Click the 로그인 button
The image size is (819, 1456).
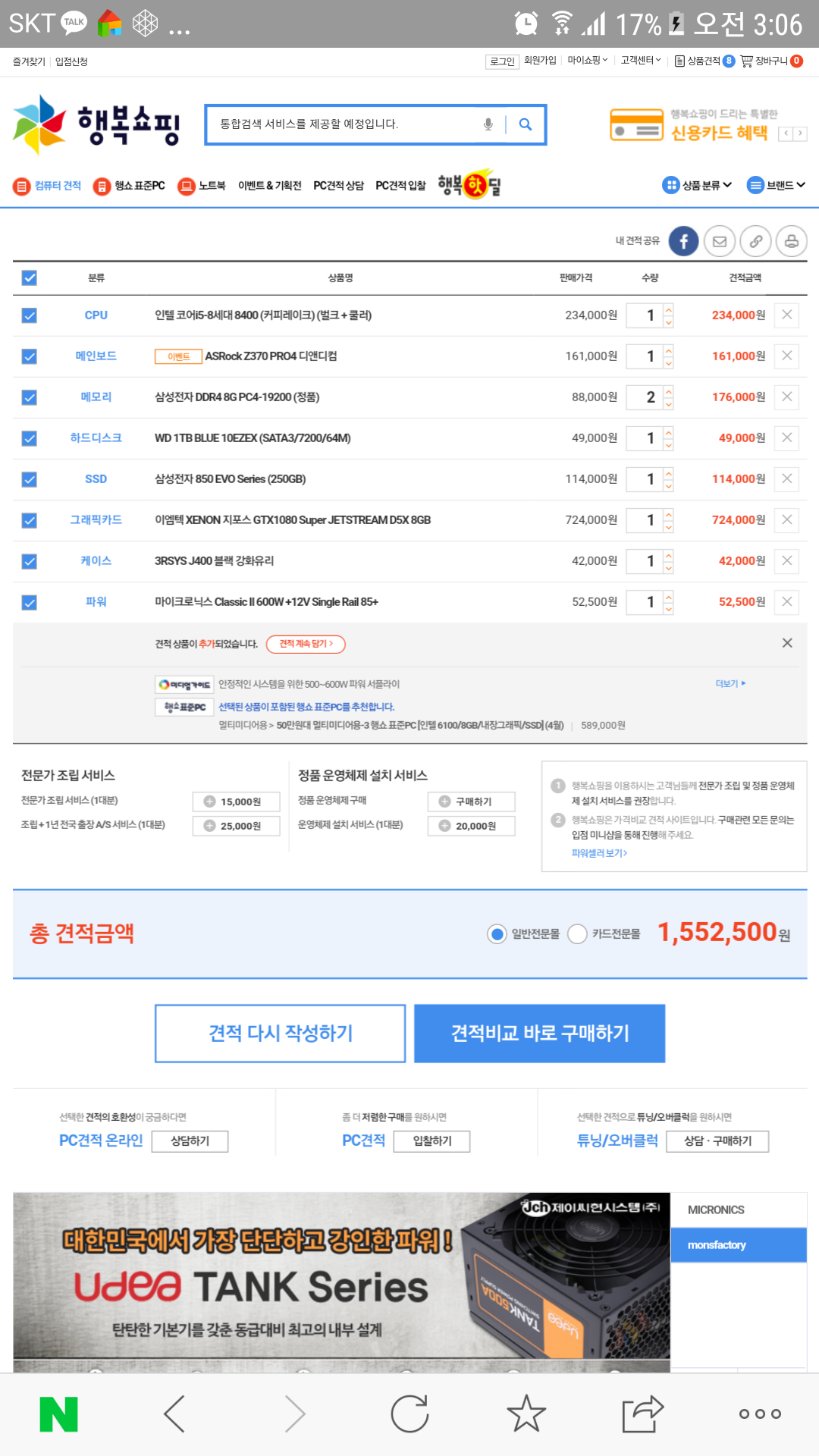coord(502,61)
